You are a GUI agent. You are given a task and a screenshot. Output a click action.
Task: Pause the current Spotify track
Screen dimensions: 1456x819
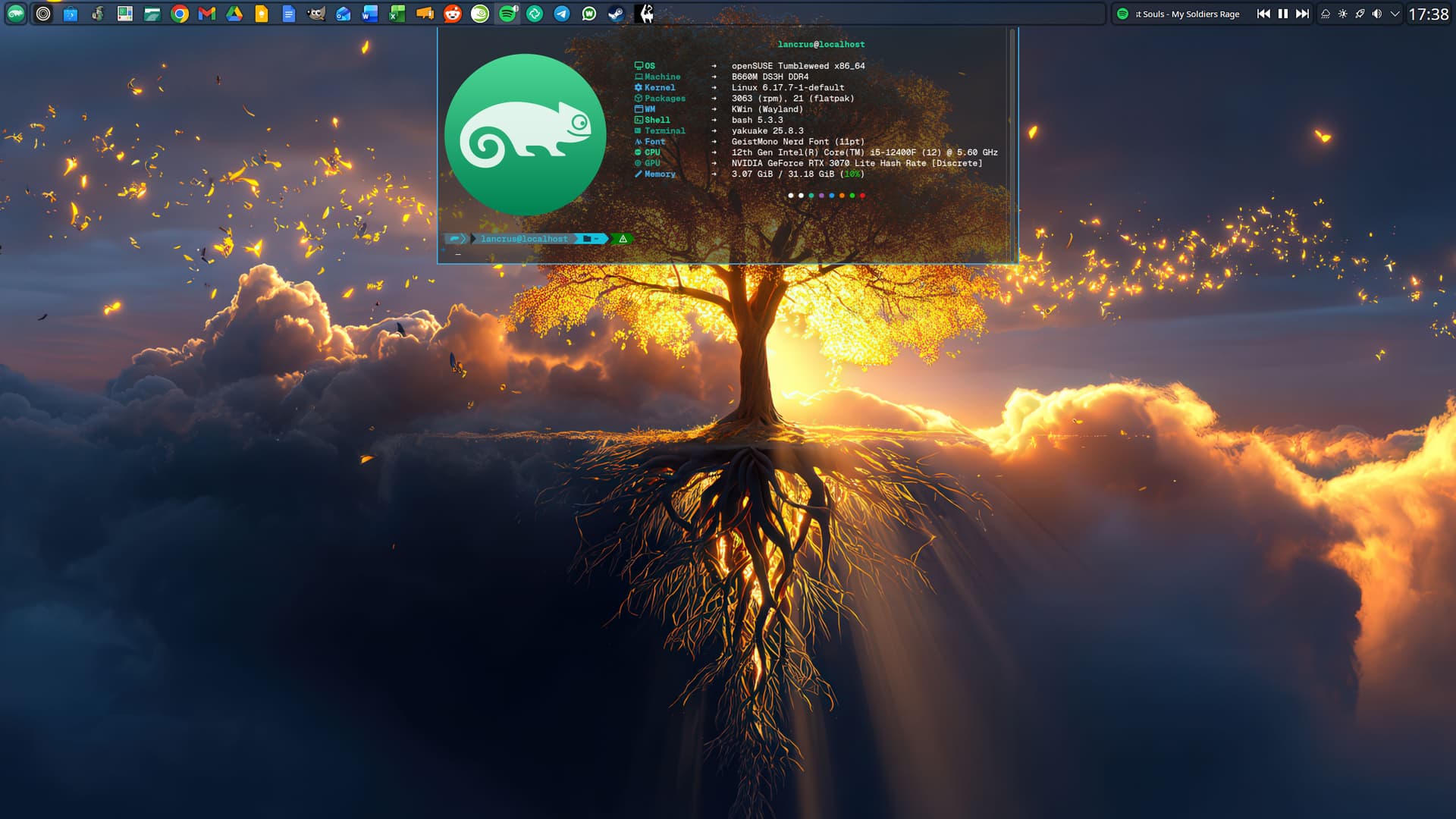click(x=1283, y=14)
